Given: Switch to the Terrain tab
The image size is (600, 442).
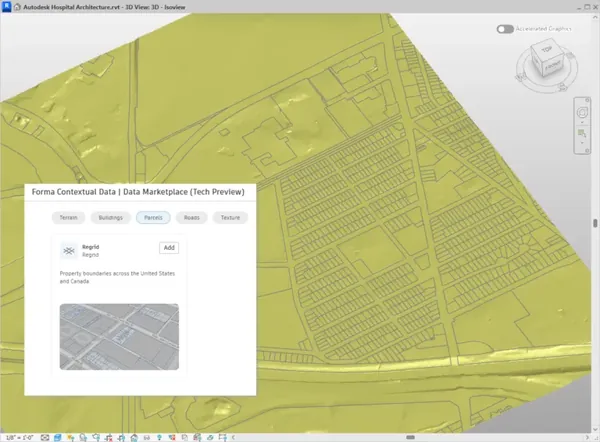Looking at the screenshot, I should coord(68,217).
